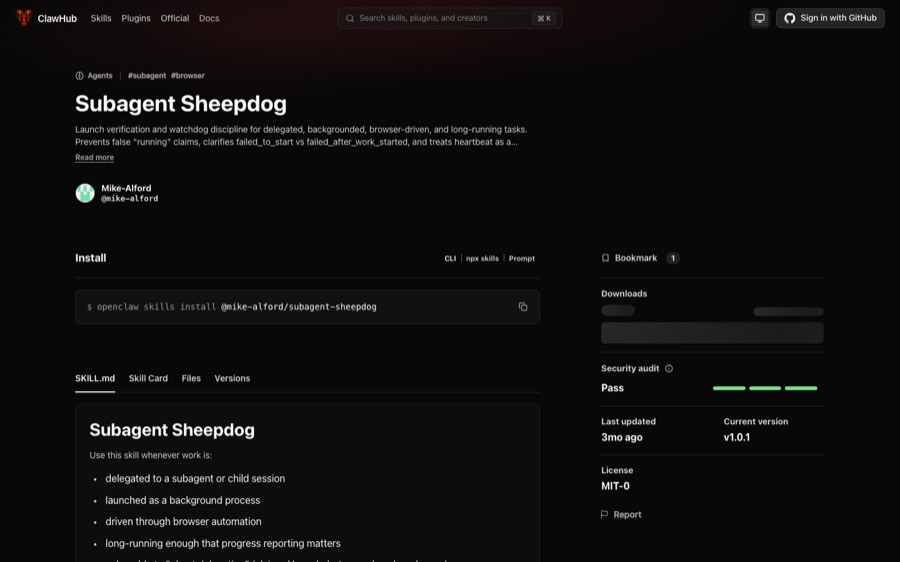Click 'delegated to a subagent or child session' bullet
This screenshot has height=562, width=900.
(195, 479)
